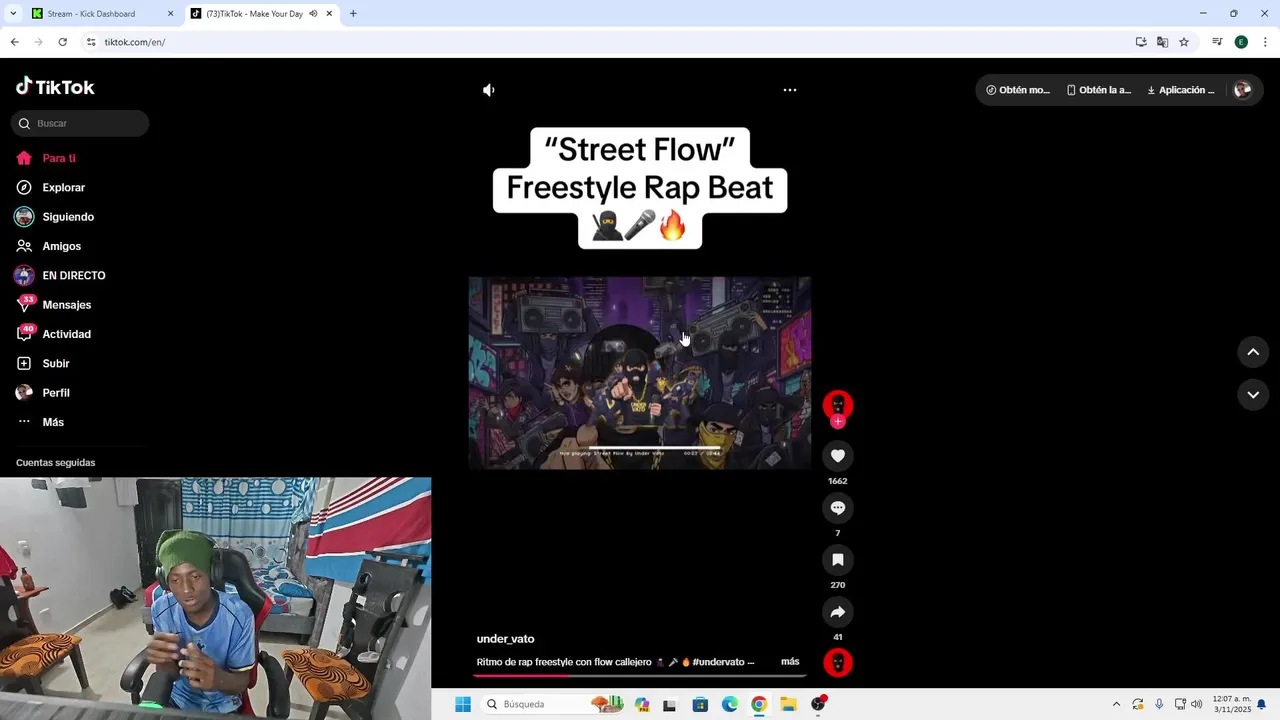Show hidden system tray icons

(x=1116, y=704)
